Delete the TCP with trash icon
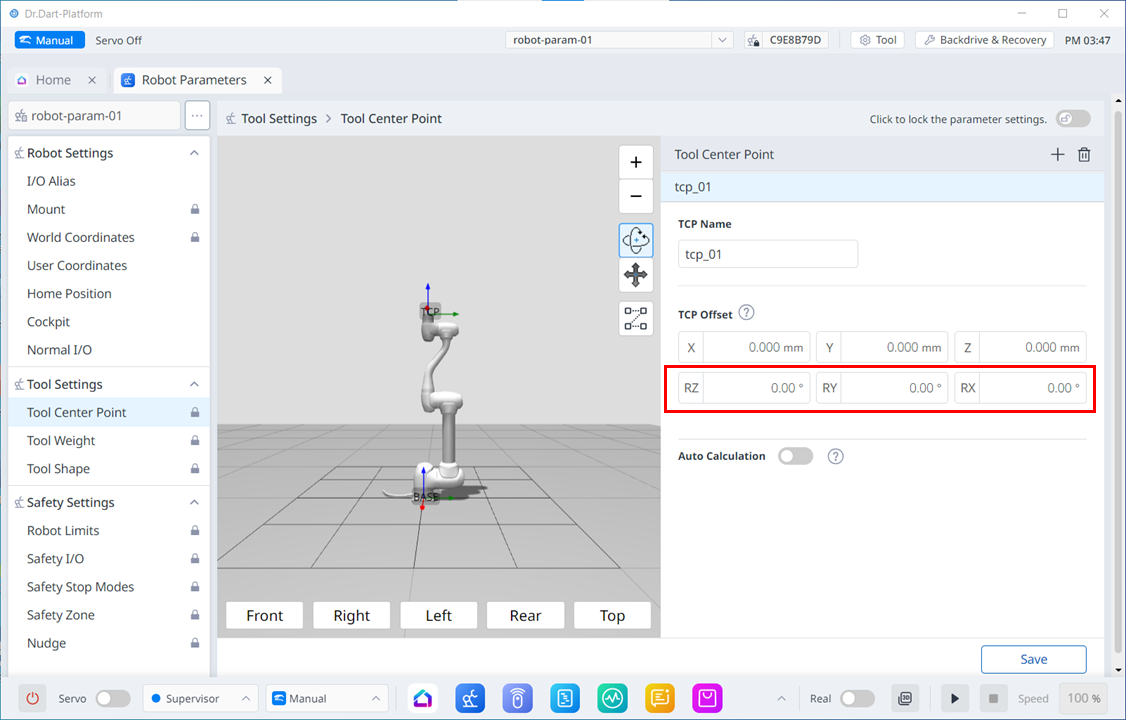Viewport: 1126px width, 720px height. [x=1084, y=155]
